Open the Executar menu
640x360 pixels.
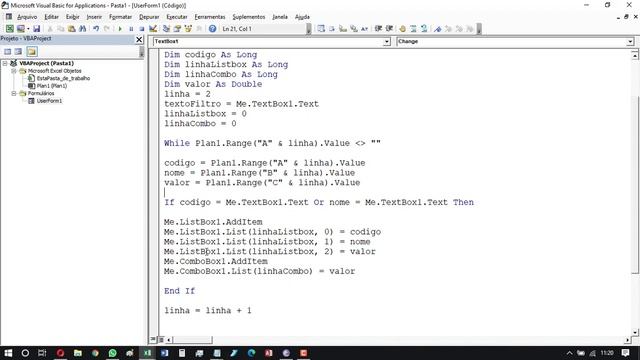click(x=177, y=17)
